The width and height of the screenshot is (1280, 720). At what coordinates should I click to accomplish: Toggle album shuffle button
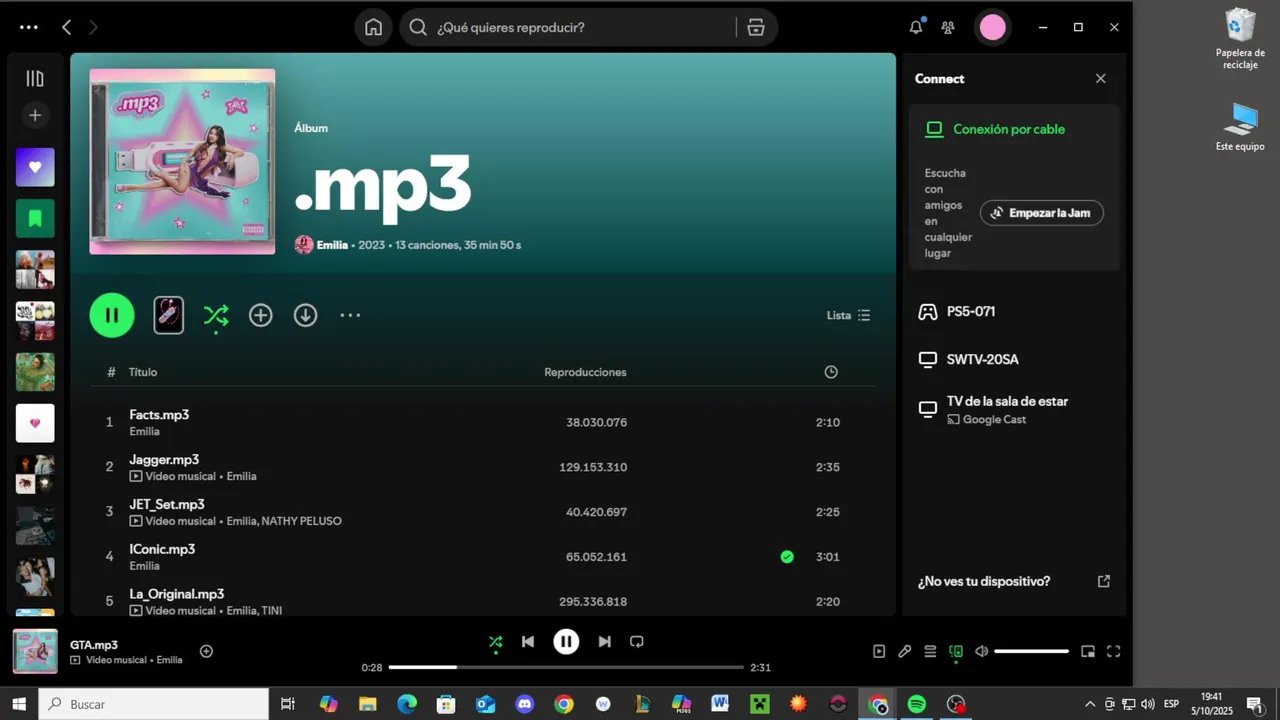(216, 316)
